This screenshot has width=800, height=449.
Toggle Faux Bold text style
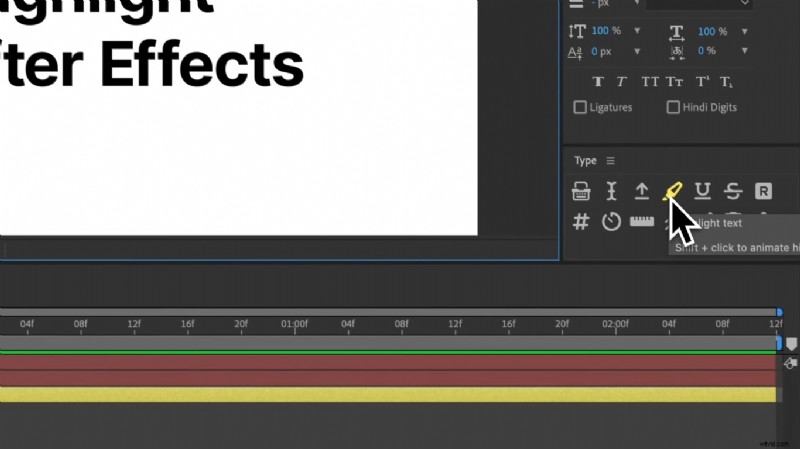pyautogui.click(x=598, y=82)
